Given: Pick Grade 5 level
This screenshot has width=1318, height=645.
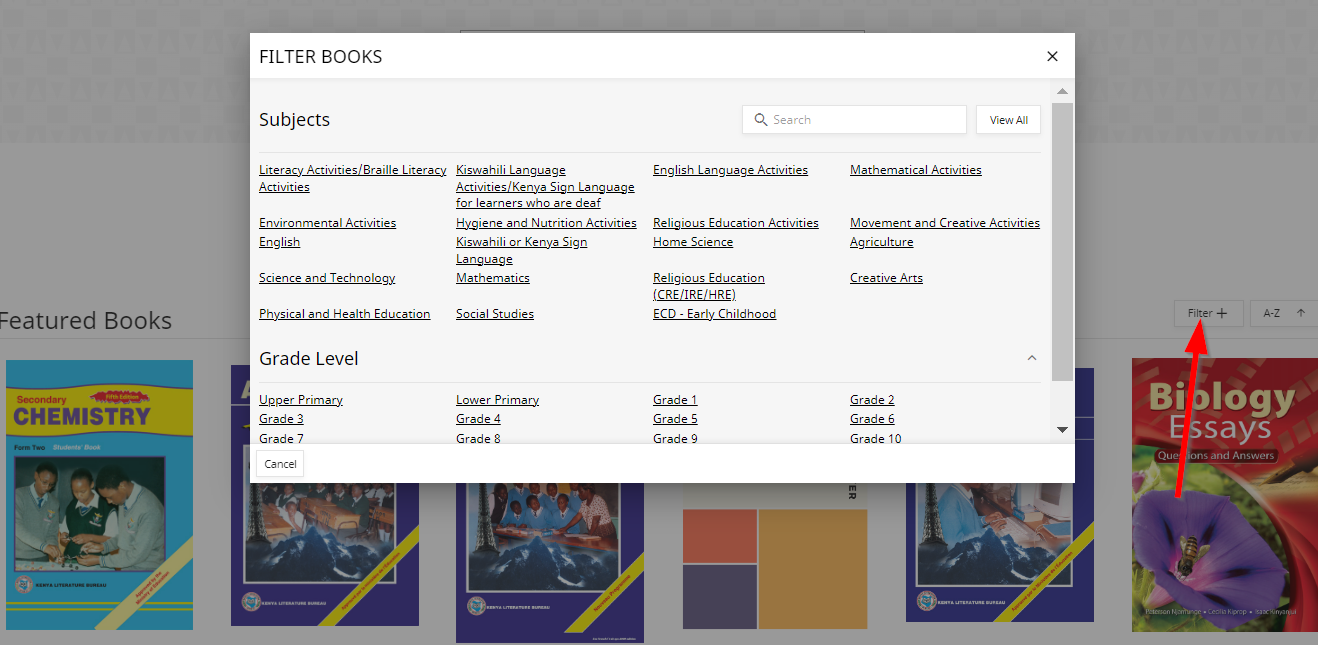Looking at the screenshot, I should pos(675,419).
